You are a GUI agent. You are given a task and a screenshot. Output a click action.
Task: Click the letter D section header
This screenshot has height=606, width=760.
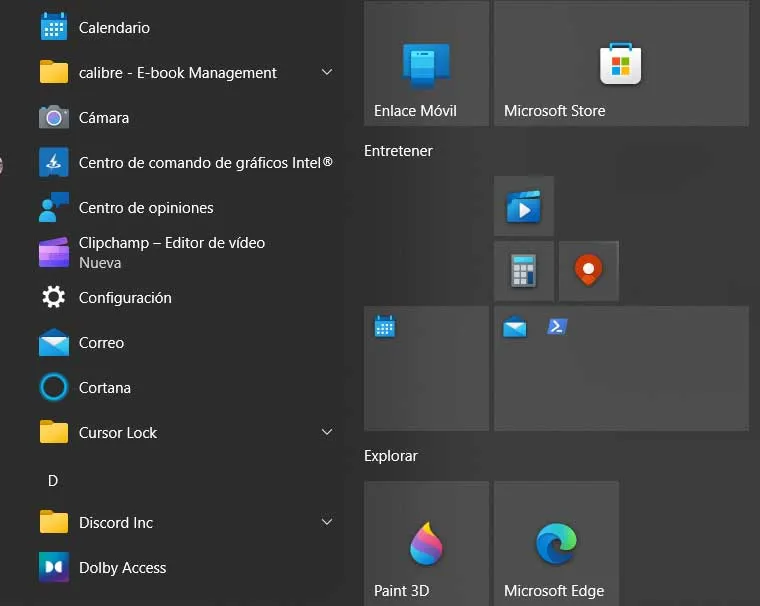coord(53,480)
